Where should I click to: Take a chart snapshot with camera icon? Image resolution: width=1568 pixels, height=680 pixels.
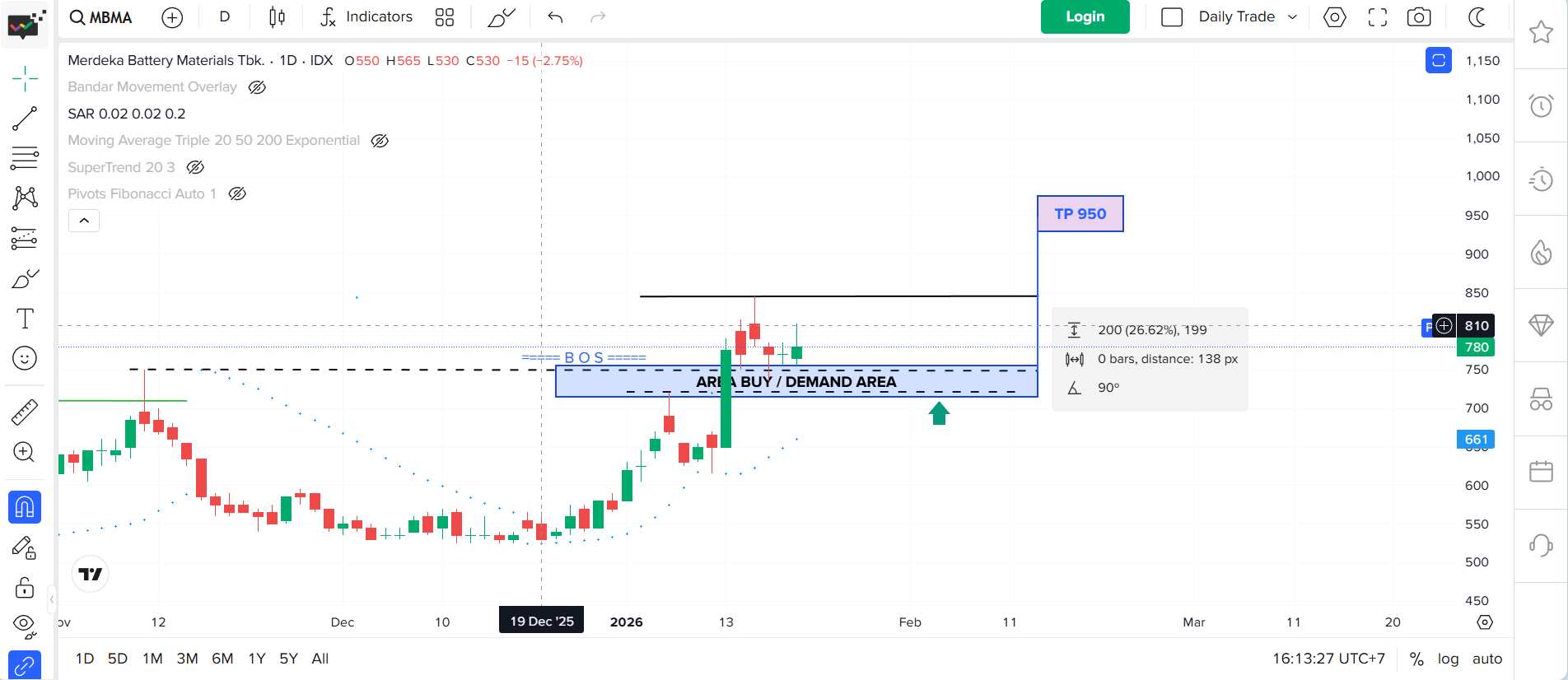click(x=1419, y=17)
